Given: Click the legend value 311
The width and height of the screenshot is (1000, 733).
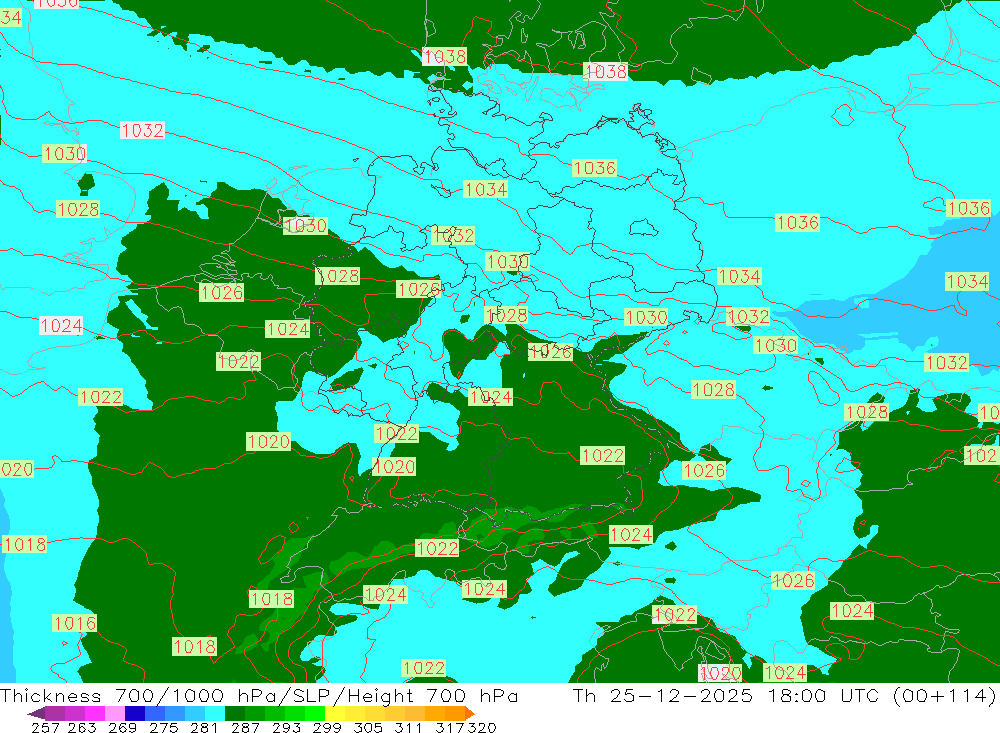Looking at the screenshot, I should tap(408, 727).
